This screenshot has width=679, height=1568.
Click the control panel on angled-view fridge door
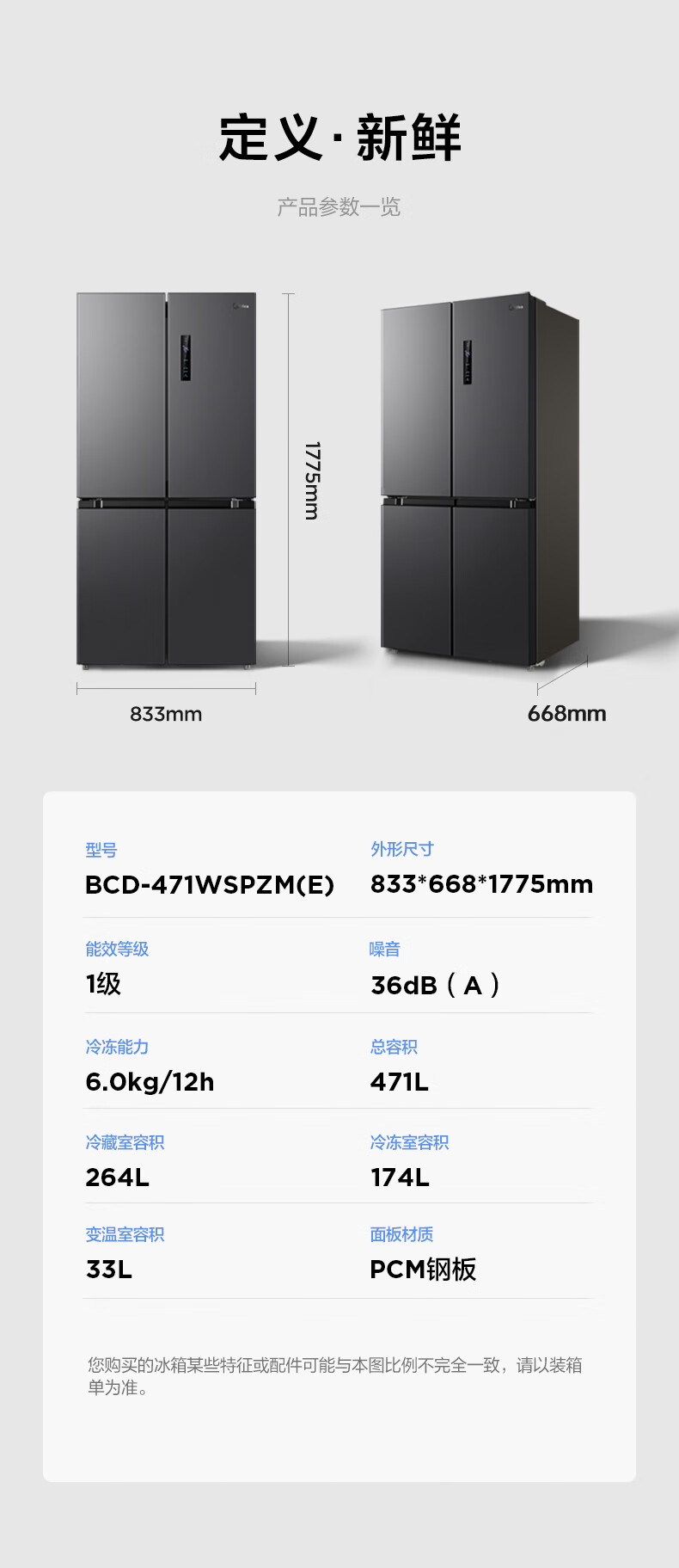point(468,362)
